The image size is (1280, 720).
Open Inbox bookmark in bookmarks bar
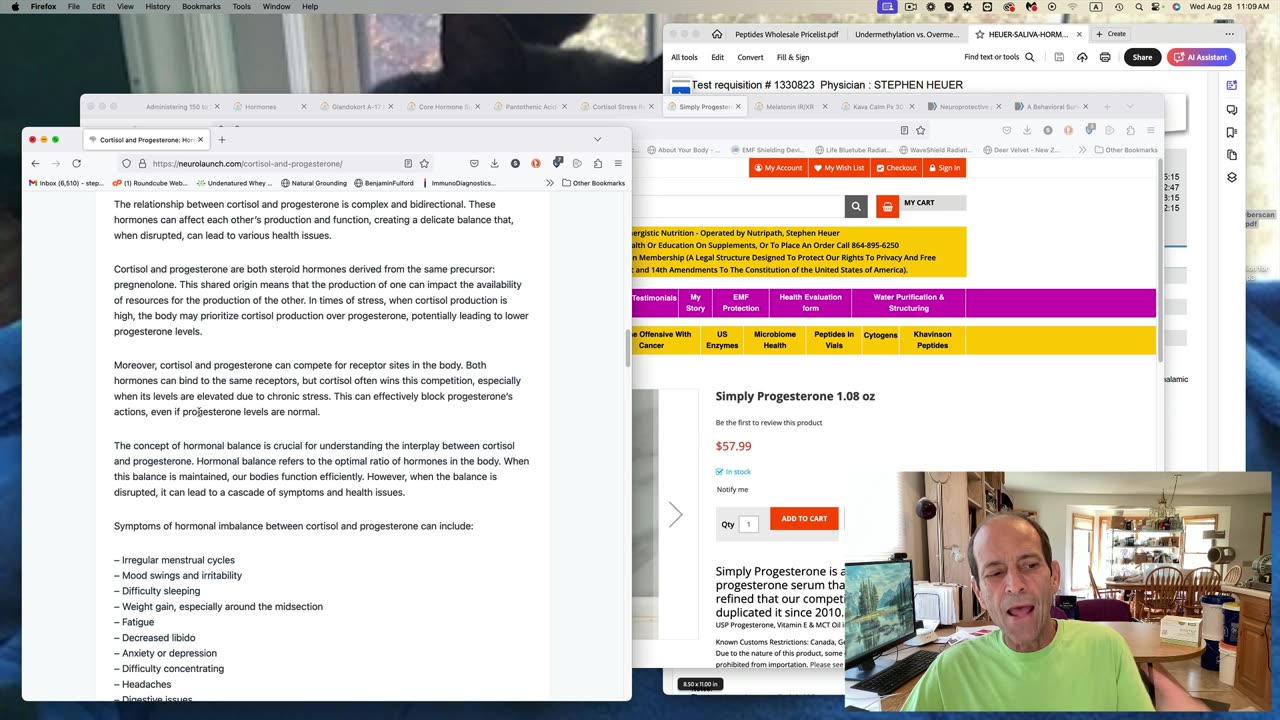(x=66, y=183)
